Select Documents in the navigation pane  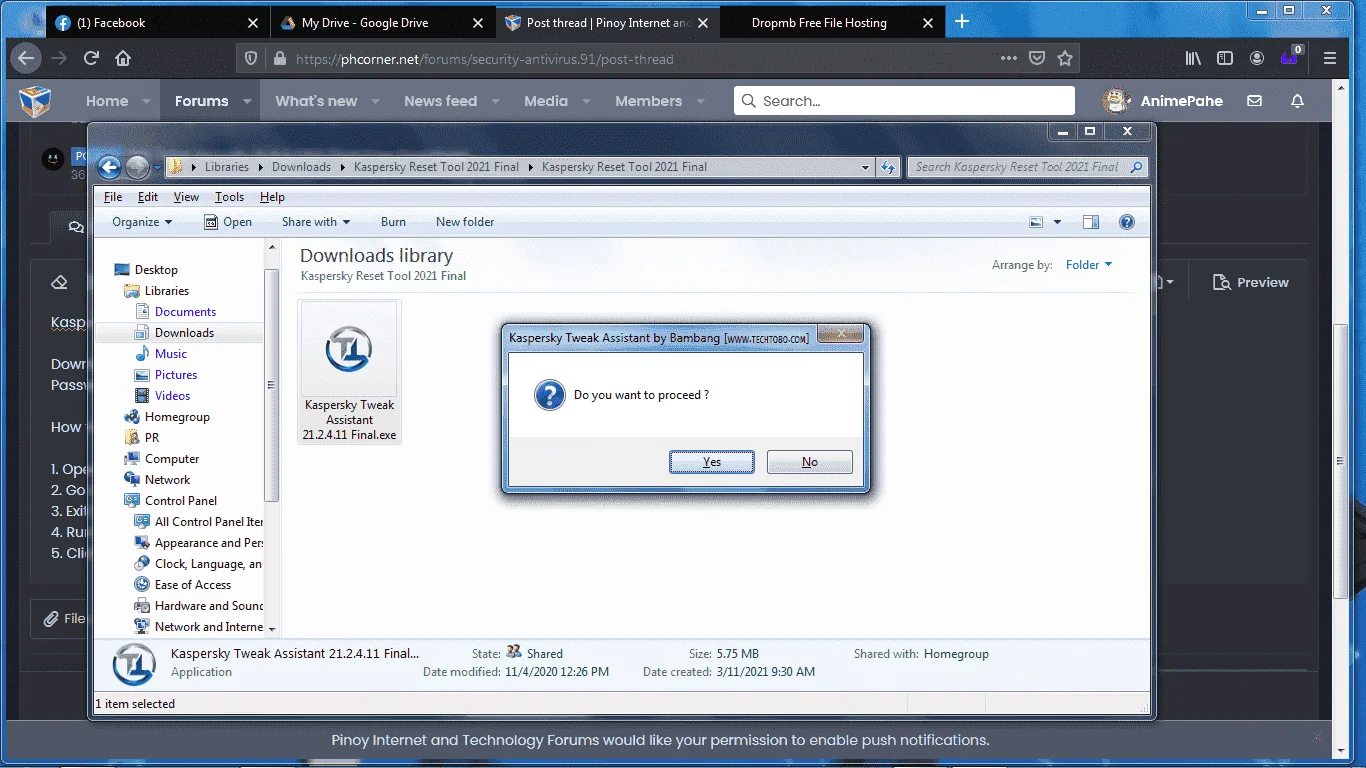[x=185, y=312]
